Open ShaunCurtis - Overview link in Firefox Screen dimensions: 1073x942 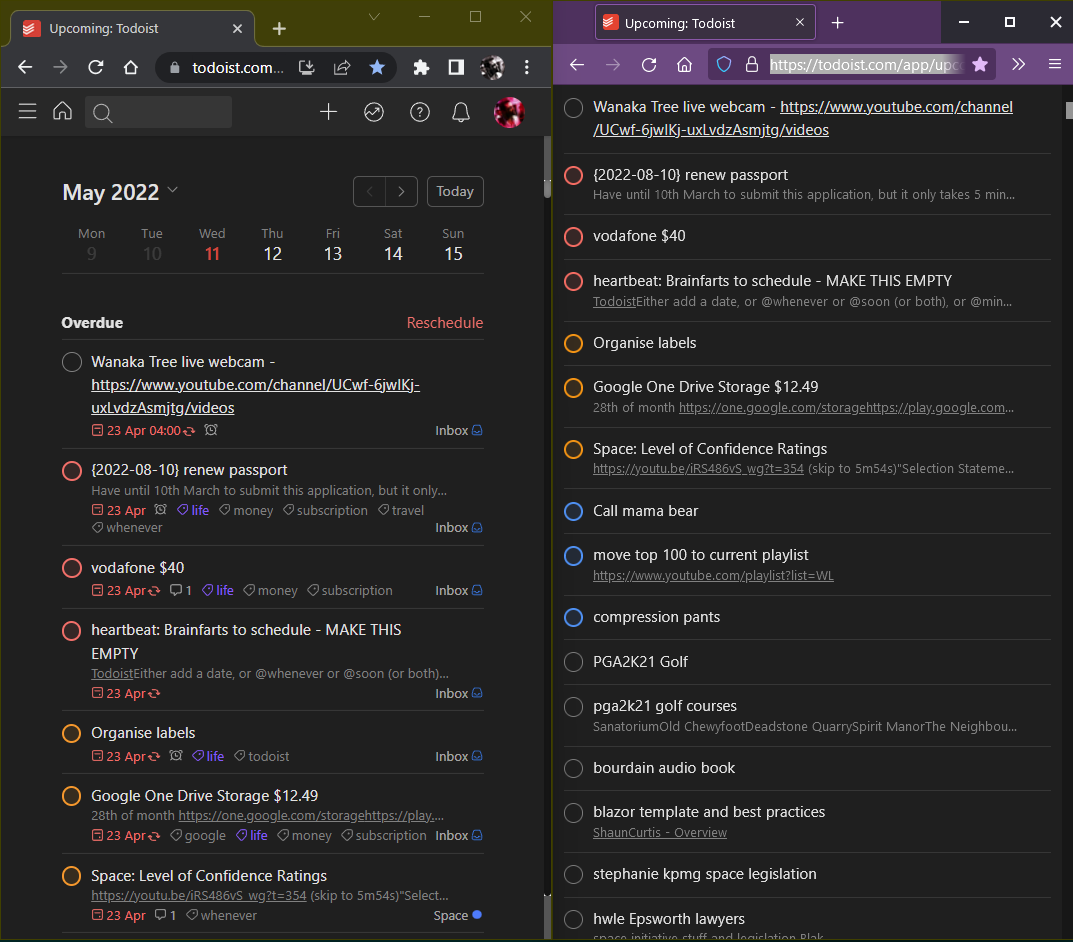[x=660, y=833]
